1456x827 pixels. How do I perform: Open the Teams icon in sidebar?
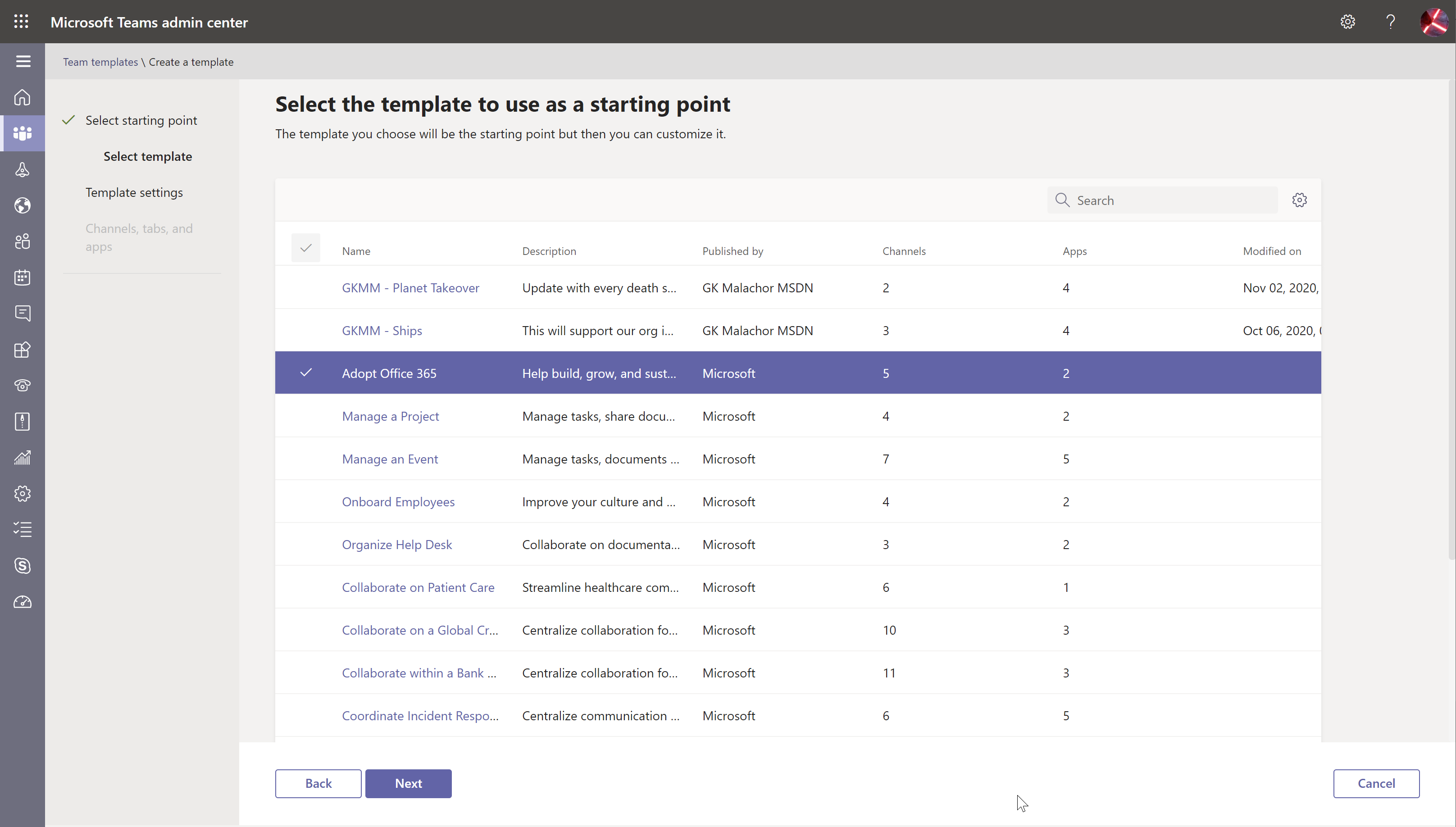point(23,133)
